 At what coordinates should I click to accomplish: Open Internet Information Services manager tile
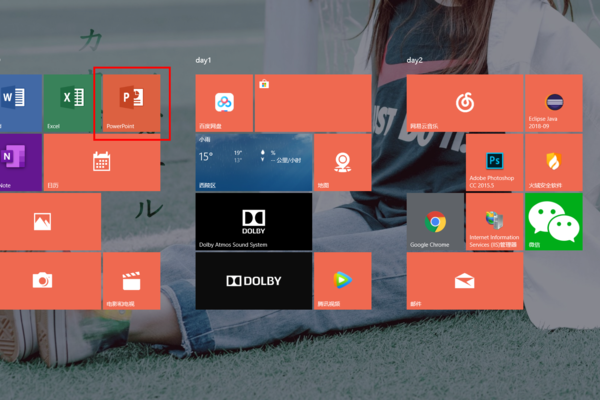pos(494,222)
